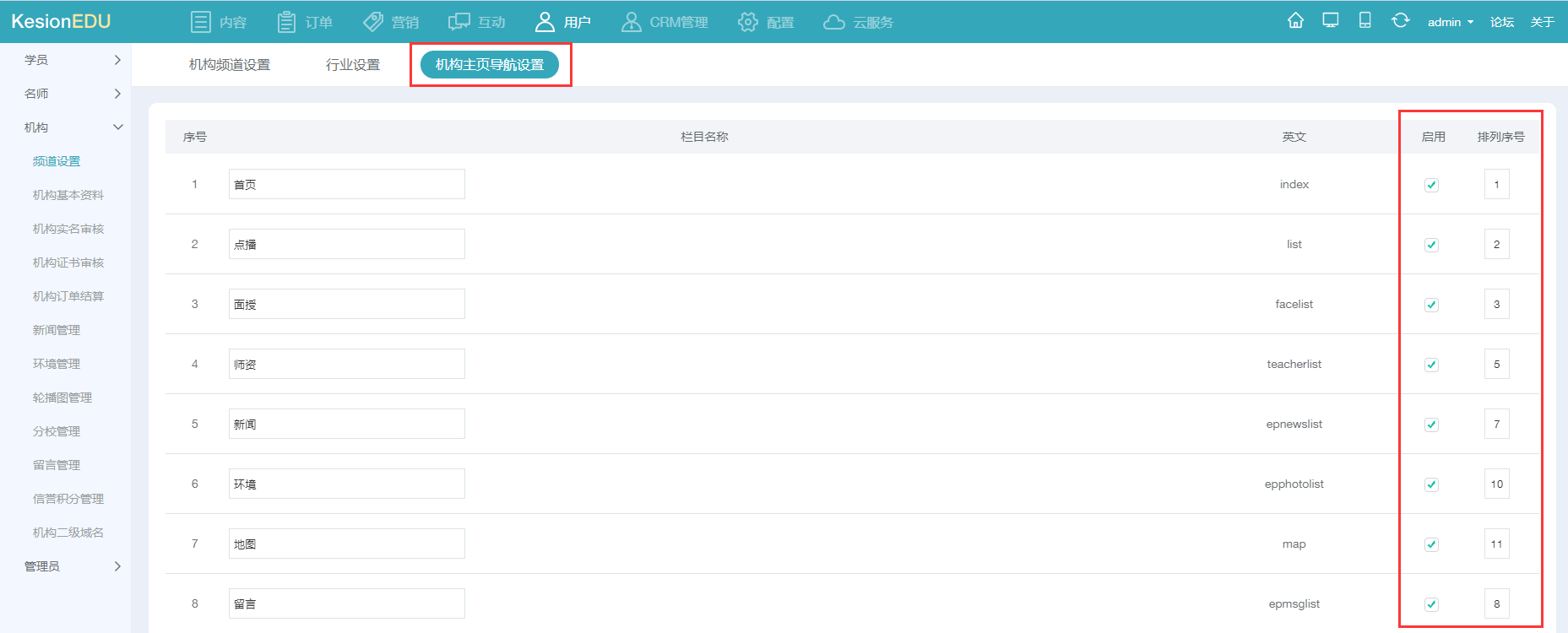Click the home icon in top bar
Viewport: 1568px width, 633px height.
coord(1295,21)
